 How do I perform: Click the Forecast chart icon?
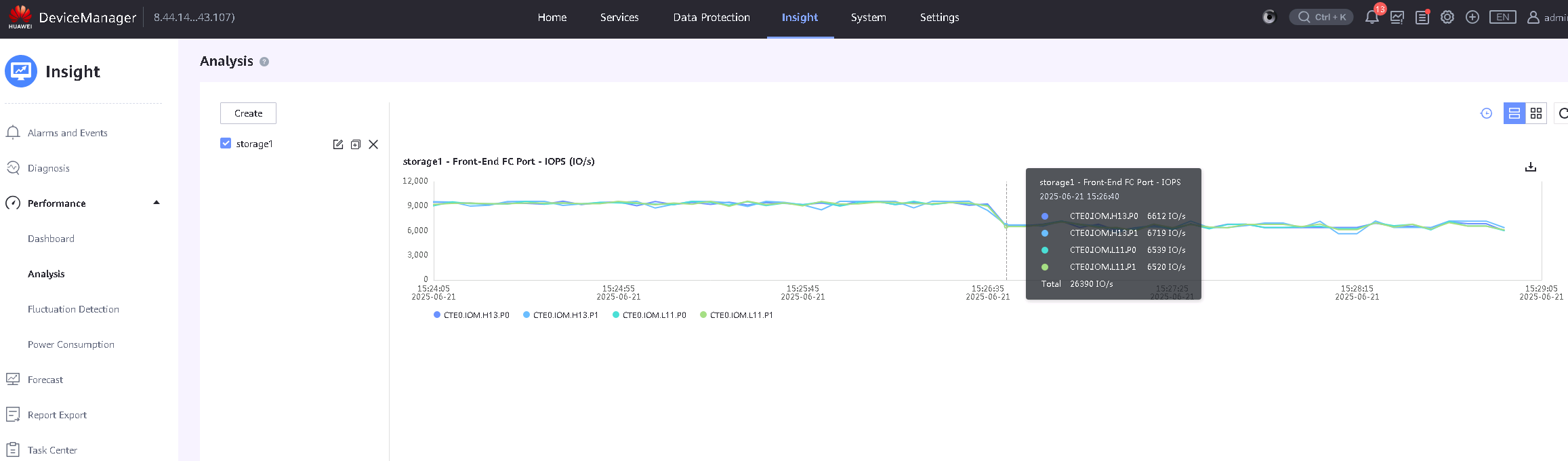click(13, 379)
